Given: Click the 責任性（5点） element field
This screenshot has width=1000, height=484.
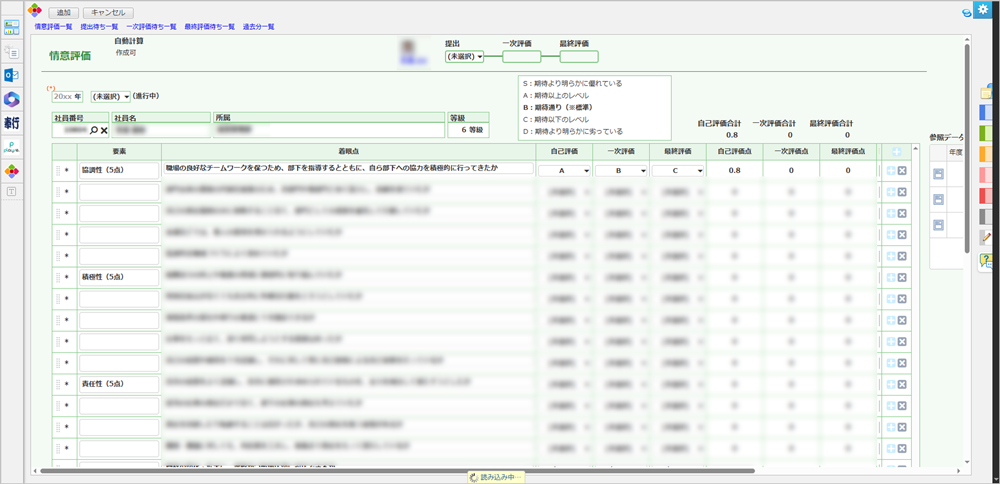Looking at the screenshot, I should pyautogui.click(x=119, y=385).
